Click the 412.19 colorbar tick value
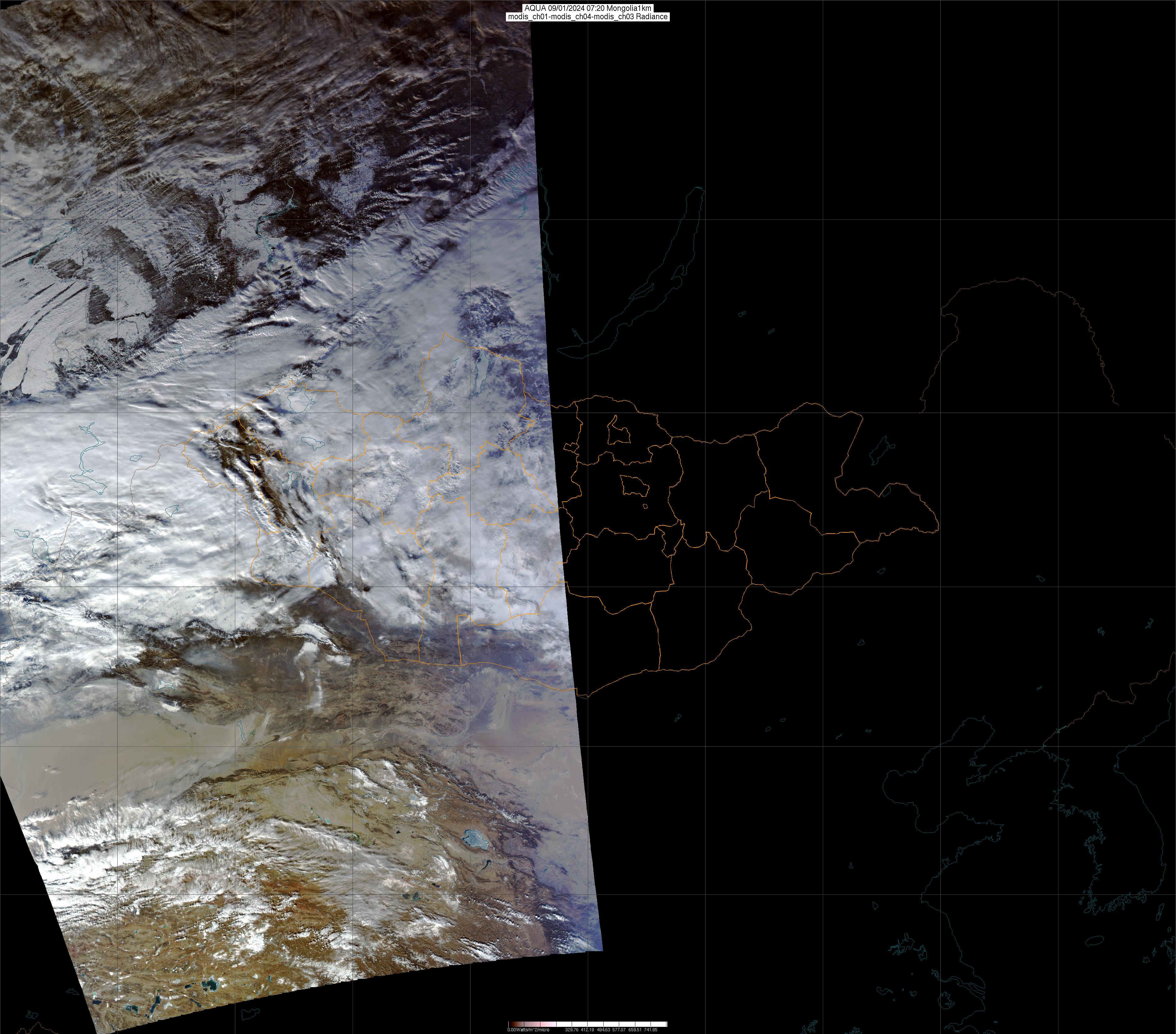The width and height of the screenshot is (1176, 1034). pyautogui.click(x=588, y=1030)
